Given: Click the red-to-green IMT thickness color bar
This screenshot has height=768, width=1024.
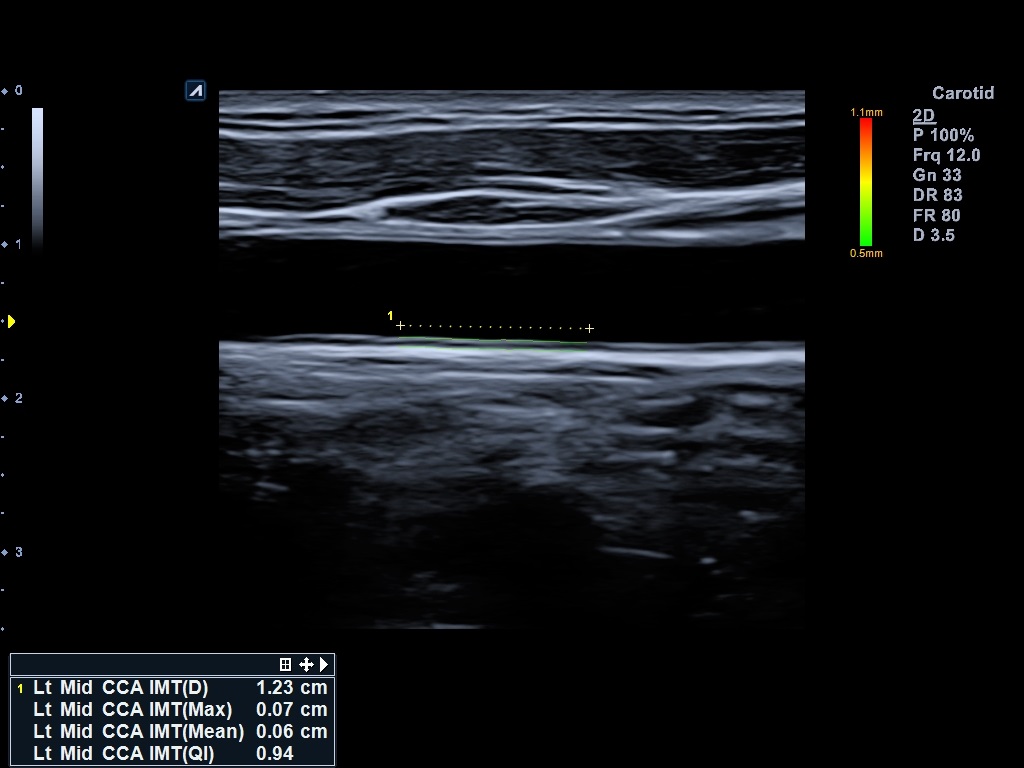Looking at the screenshot, I should (x=866, y=182).
